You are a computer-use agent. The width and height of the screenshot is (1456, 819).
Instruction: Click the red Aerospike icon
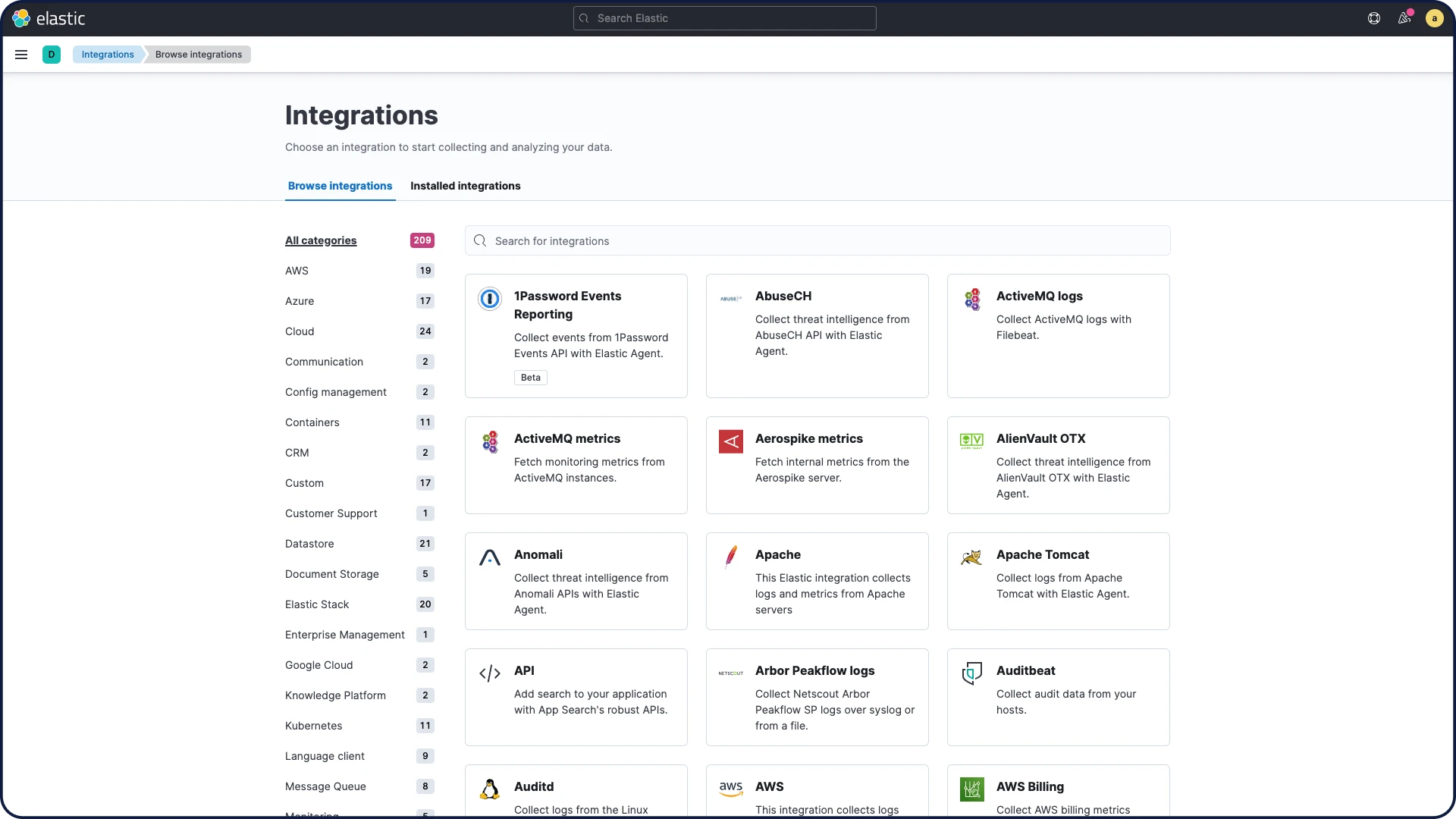coord(731,441)
